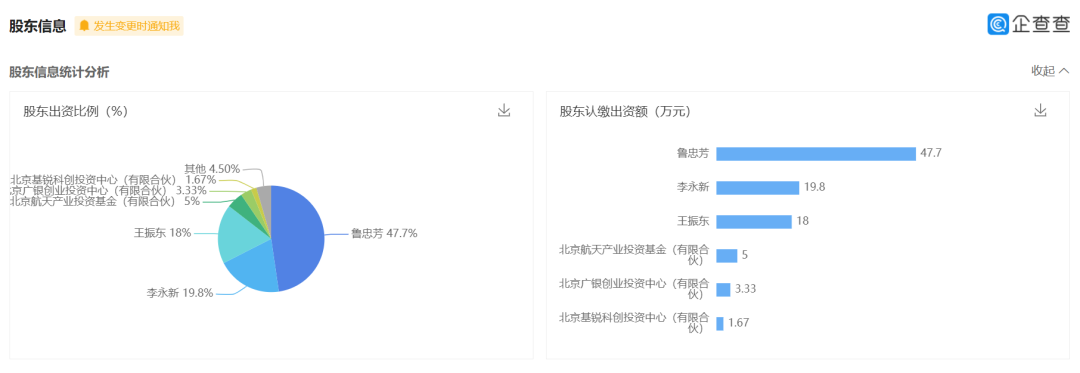Click the 北京基锐科创投资中心 bar showing 1.67
The height and width of the screenshot is (373, 1080).
click(x=720, y=323)
